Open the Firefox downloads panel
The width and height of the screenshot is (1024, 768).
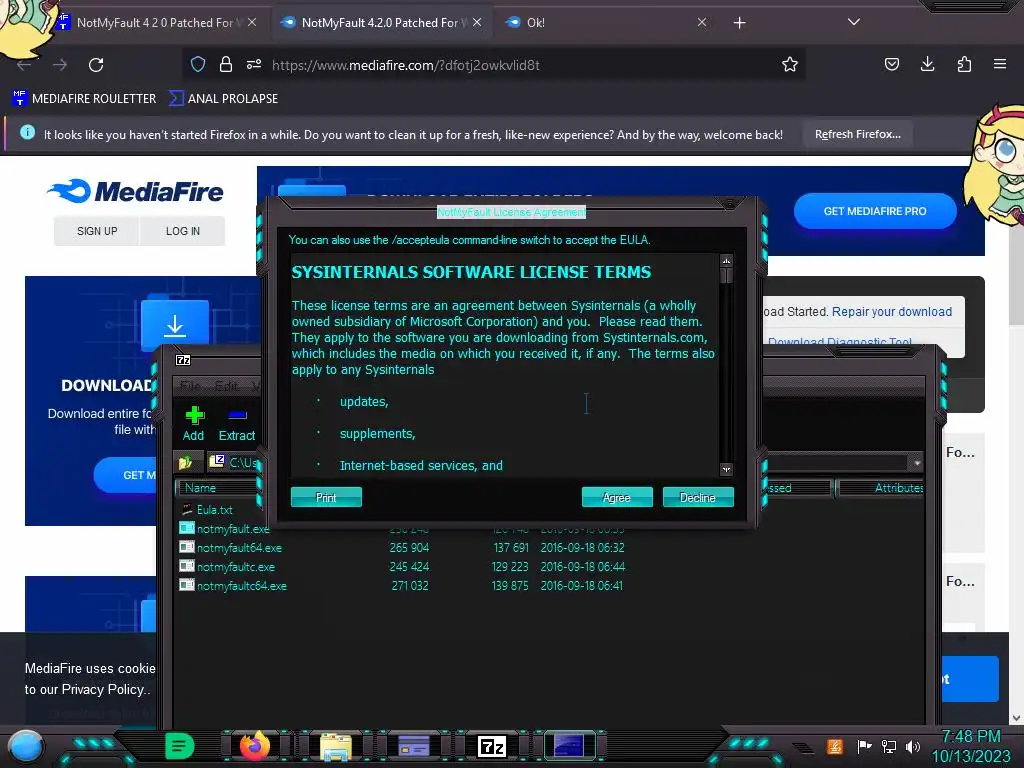tap(927, 64)
